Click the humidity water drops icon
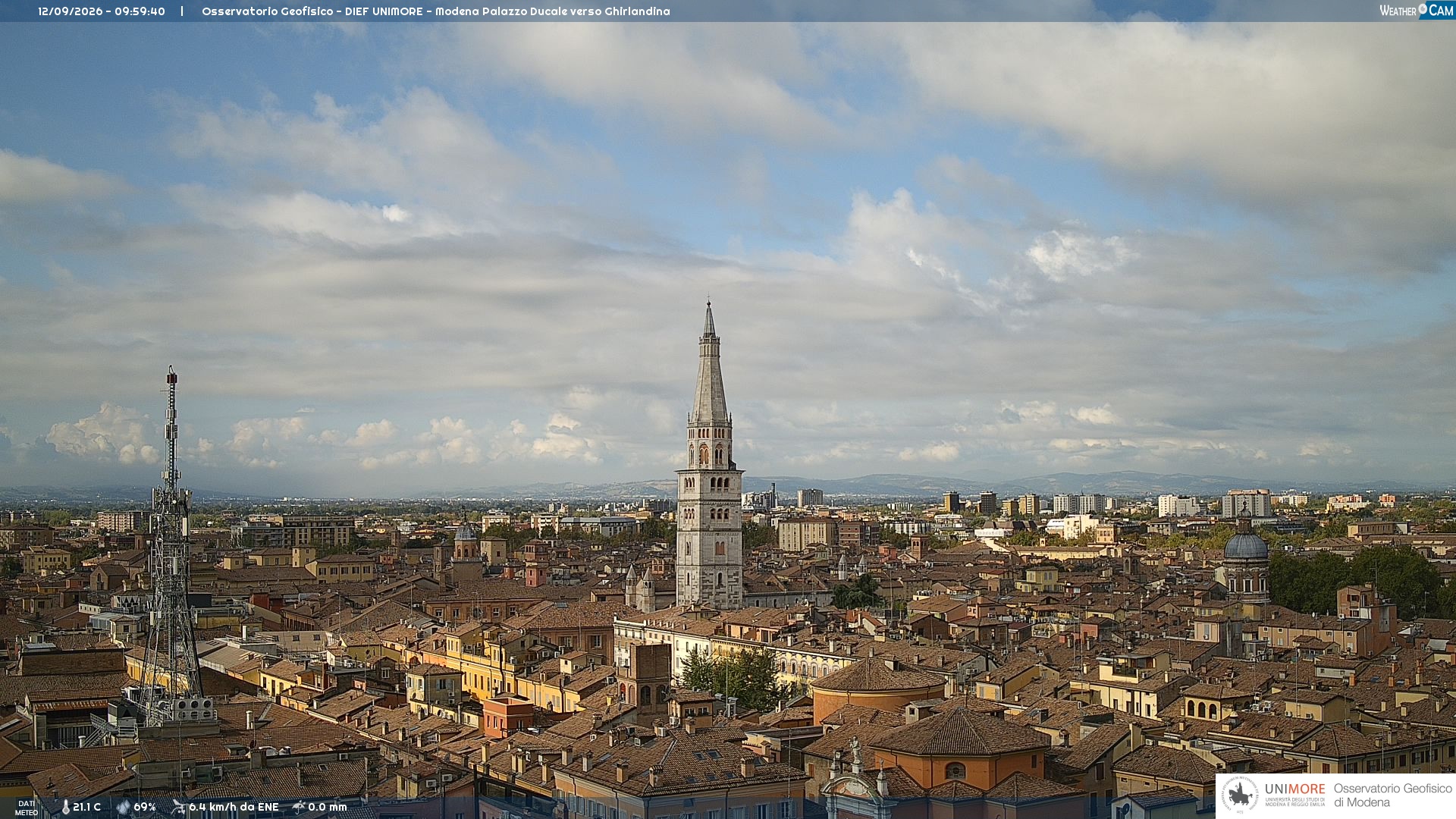Screen dimensions: 1456x819 (x=123, y=807)
